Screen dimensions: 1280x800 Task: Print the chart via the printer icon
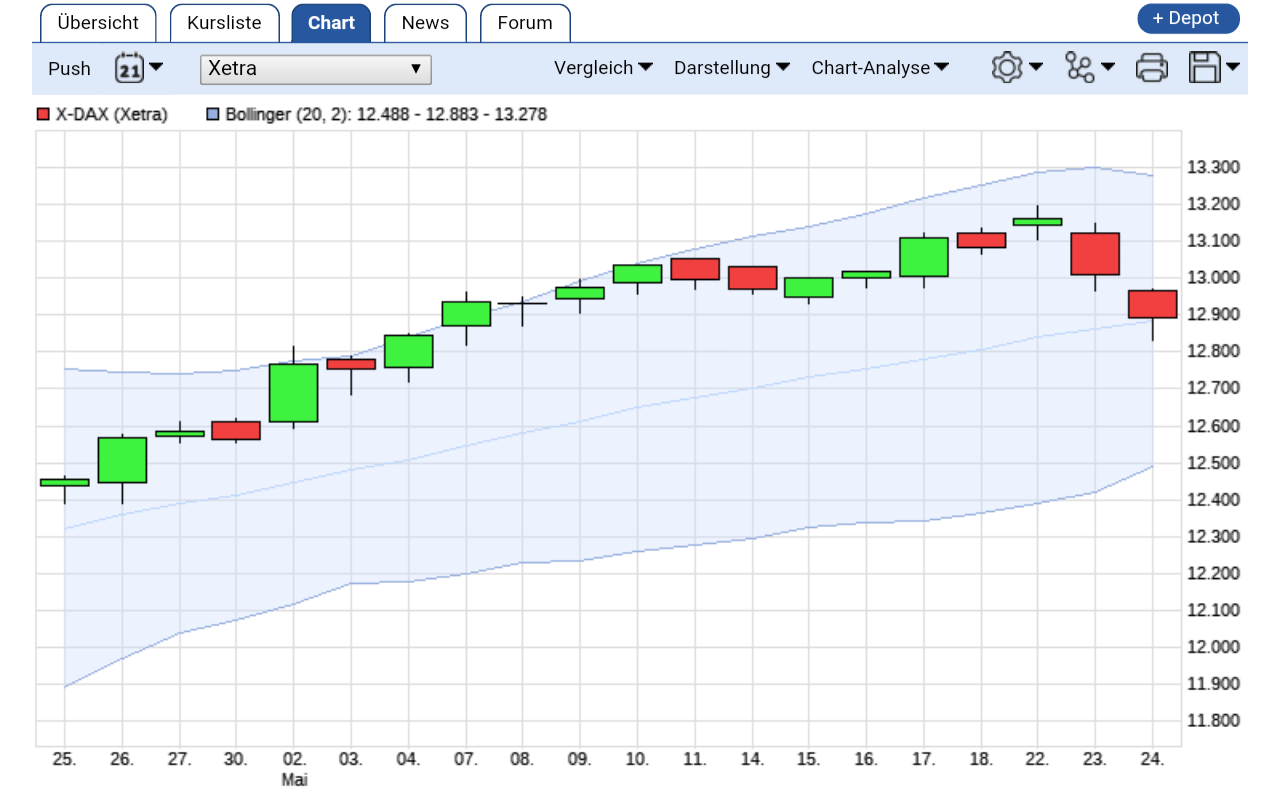(x=1152, y=66)
